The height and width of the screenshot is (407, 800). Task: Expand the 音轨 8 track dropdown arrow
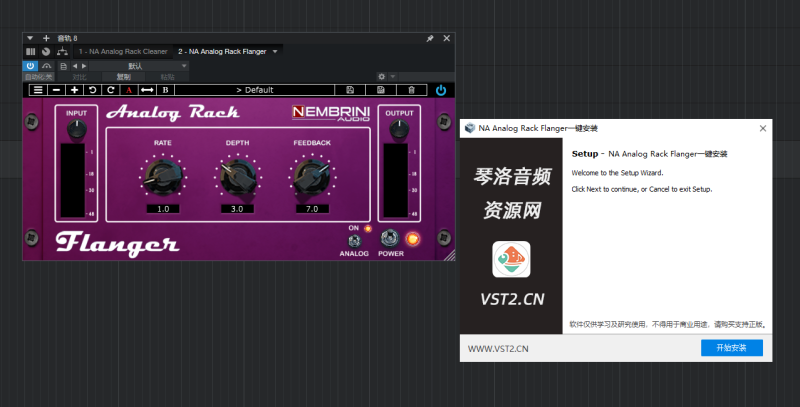31,38
